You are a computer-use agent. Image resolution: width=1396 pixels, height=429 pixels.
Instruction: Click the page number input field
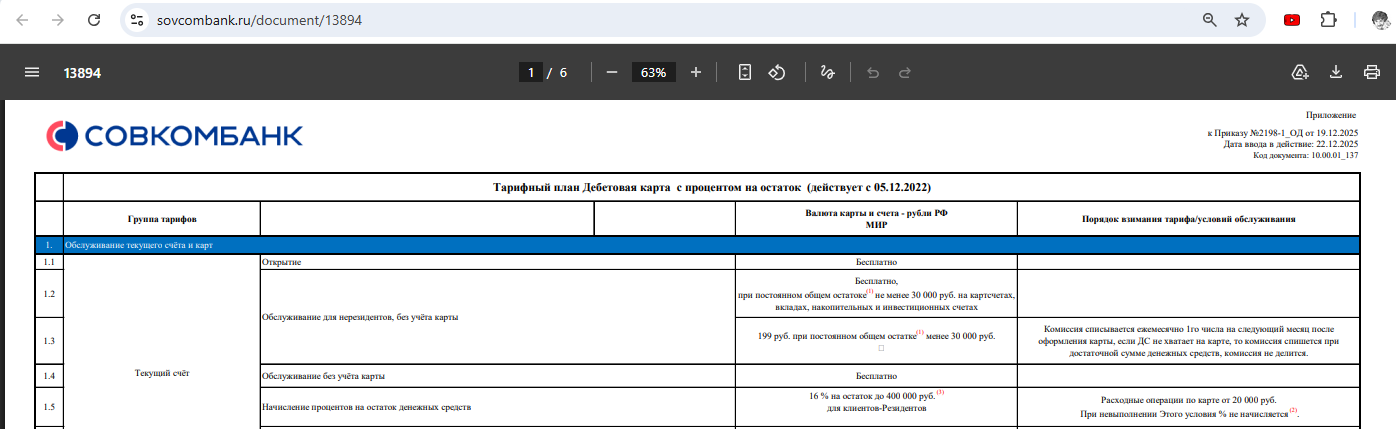pos(531,73)
